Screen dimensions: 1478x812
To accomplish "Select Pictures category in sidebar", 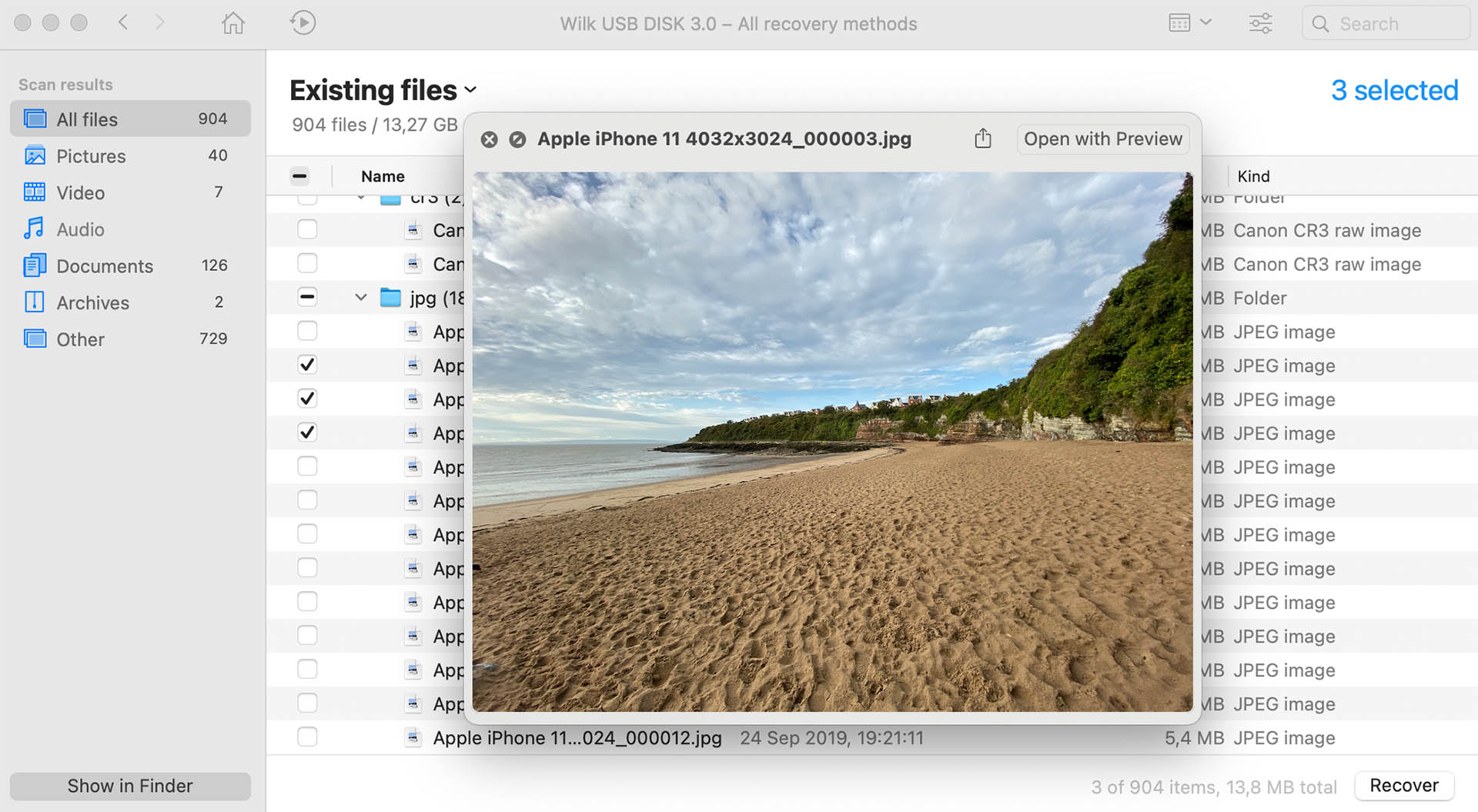I will pos(130,156).
